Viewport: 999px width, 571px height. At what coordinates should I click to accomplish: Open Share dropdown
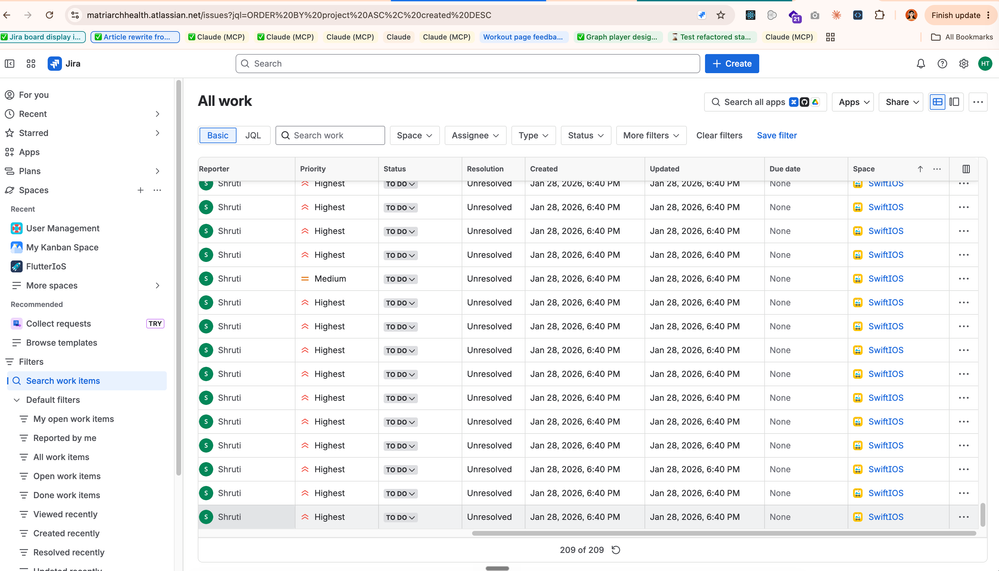pos(903,102)
